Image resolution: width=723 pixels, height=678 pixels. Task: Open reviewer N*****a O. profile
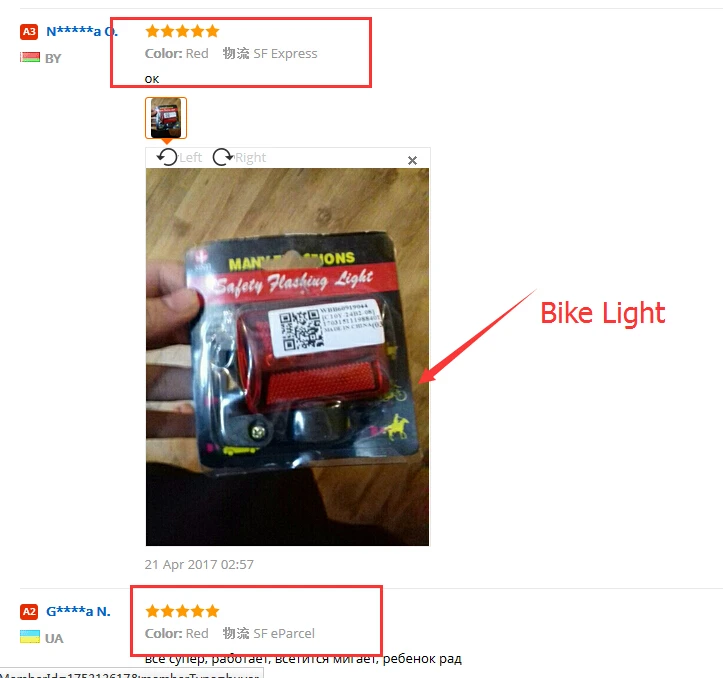82,31
